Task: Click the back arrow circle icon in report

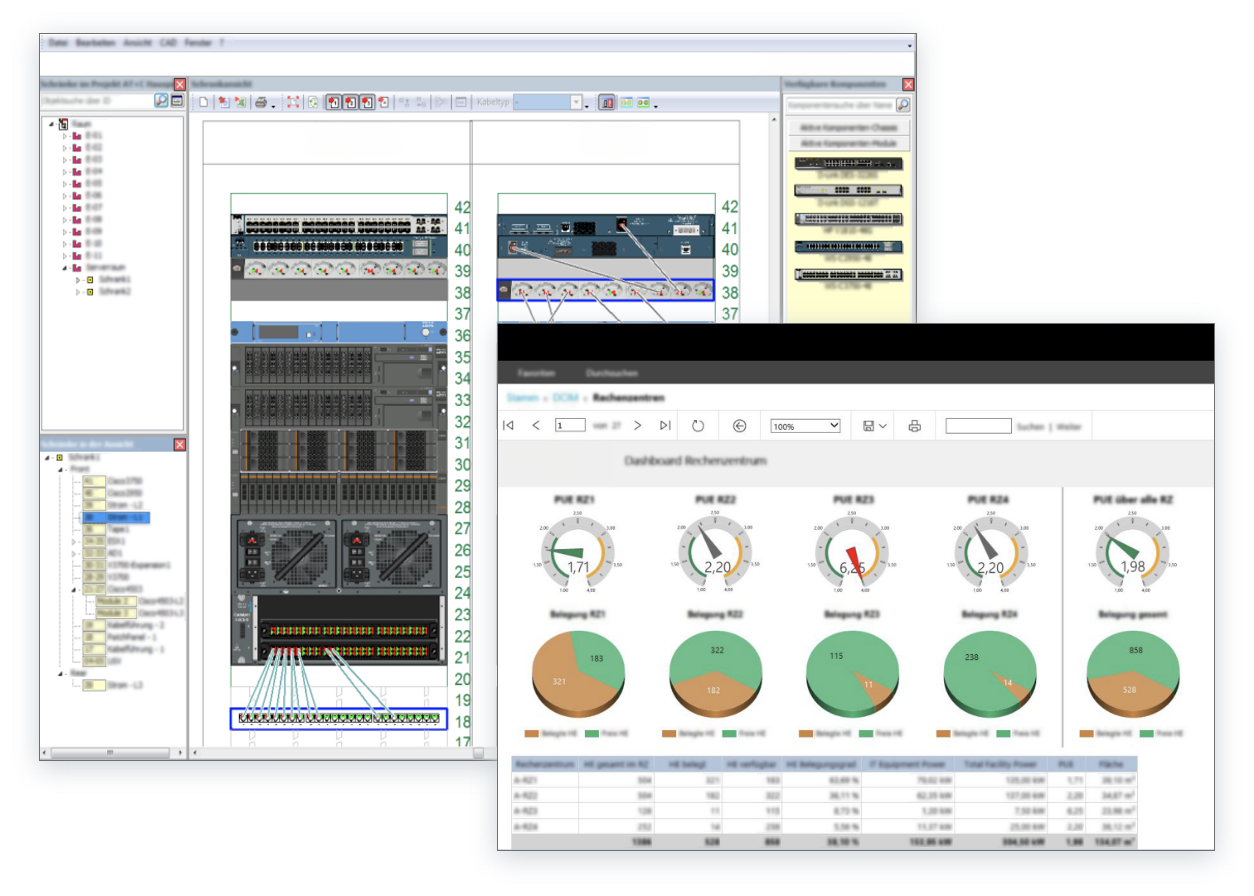Action: point(739,426)
